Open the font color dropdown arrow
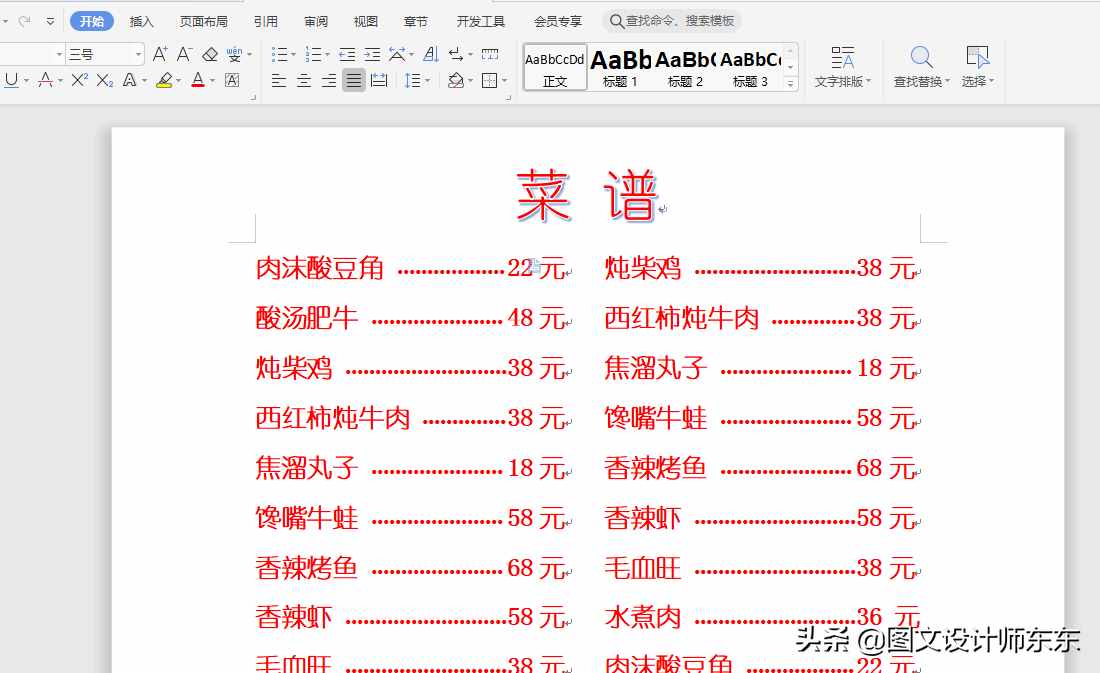1100x673 pixels. point(213,81)
